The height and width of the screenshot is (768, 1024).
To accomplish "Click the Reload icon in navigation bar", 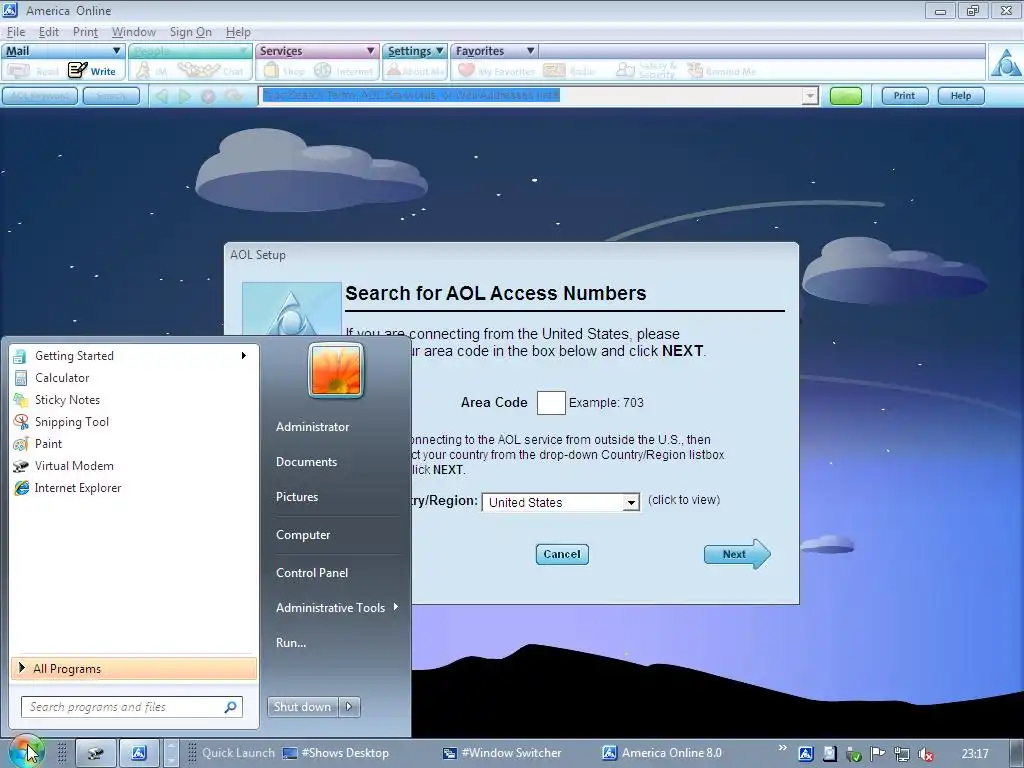I will coord(233,96).
